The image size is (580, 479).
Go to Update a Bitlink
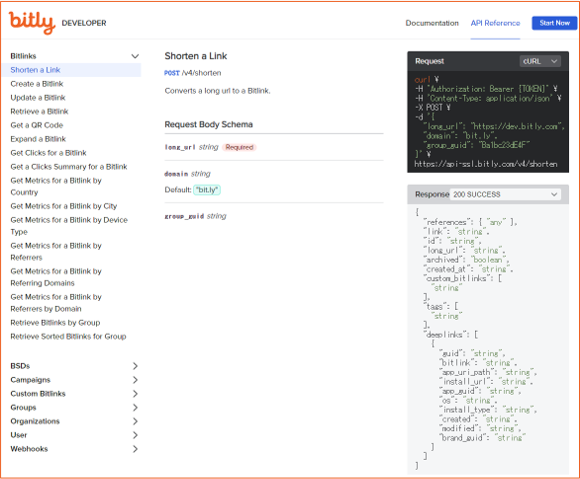click(x=38, y=98)
